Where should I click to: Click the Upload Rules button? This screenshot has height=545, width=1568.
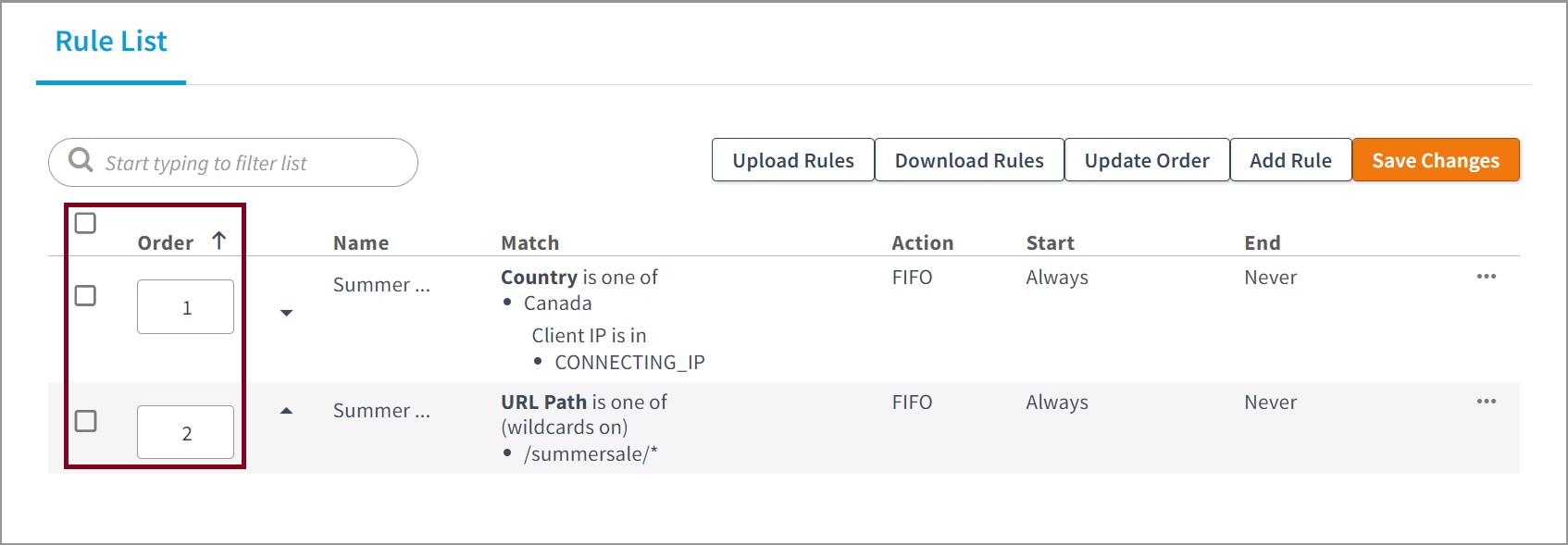[x=792, y=160]
